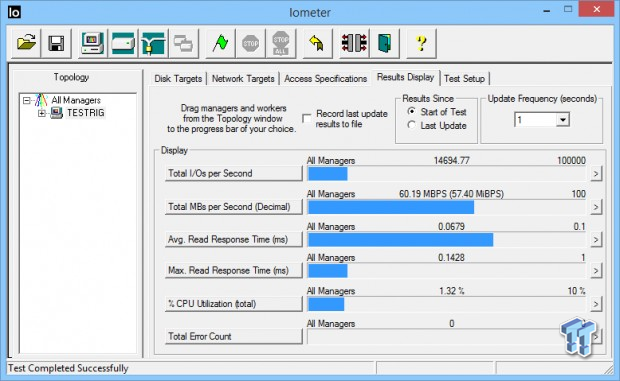
Task: Change metric via Total I/Os per Second button
Action: coord(233,174)
